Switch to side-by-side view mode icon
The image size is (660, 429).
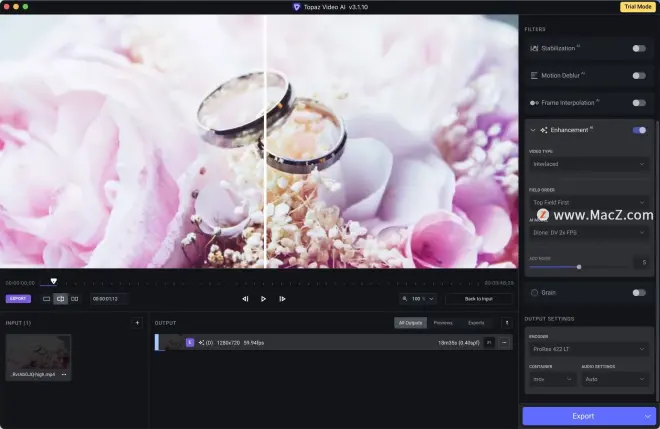(x=74, y=299)
